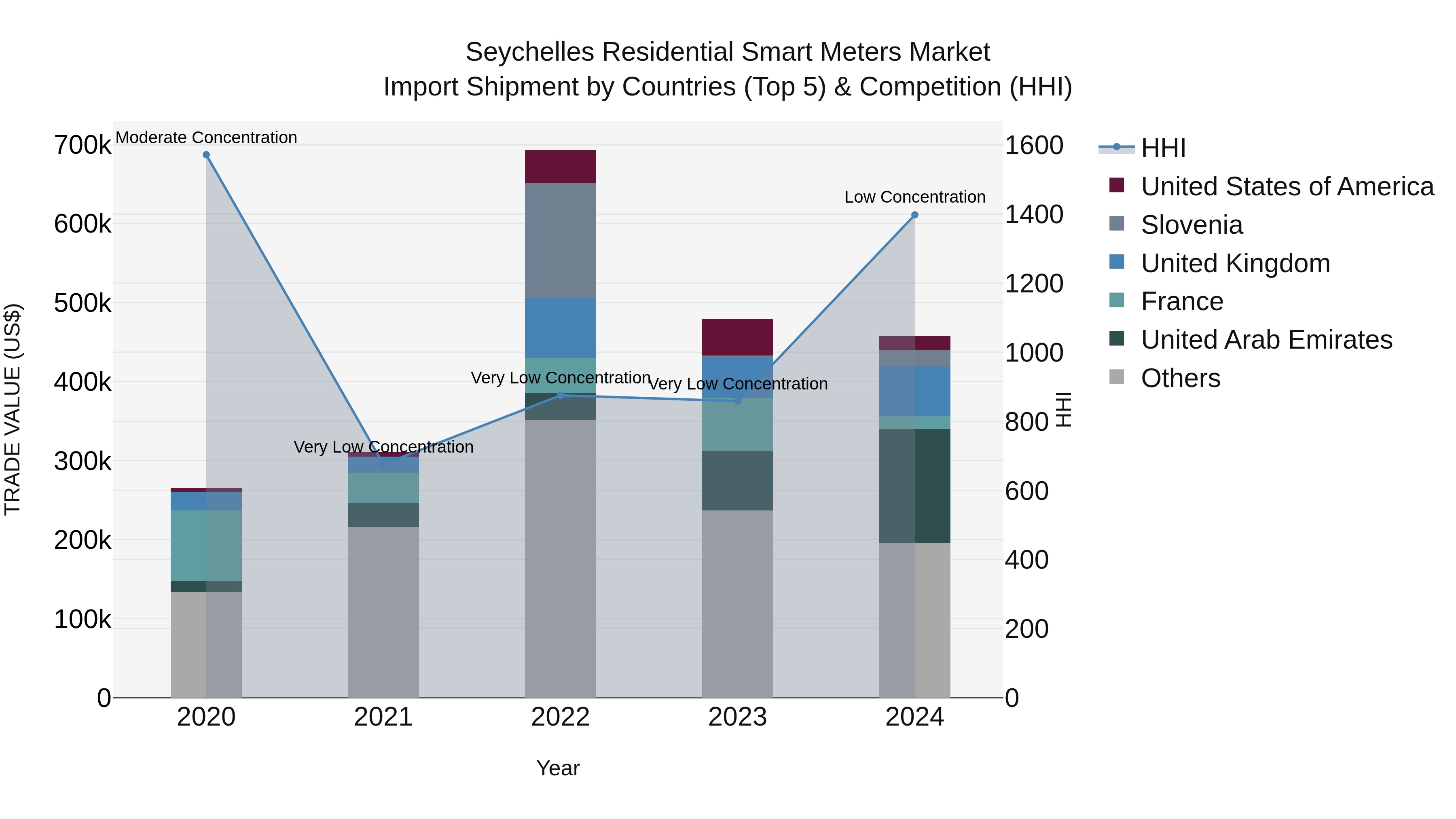1456x819 pixels.
Task: Toggle United States of America legend entry
Action: point(1271,186)
